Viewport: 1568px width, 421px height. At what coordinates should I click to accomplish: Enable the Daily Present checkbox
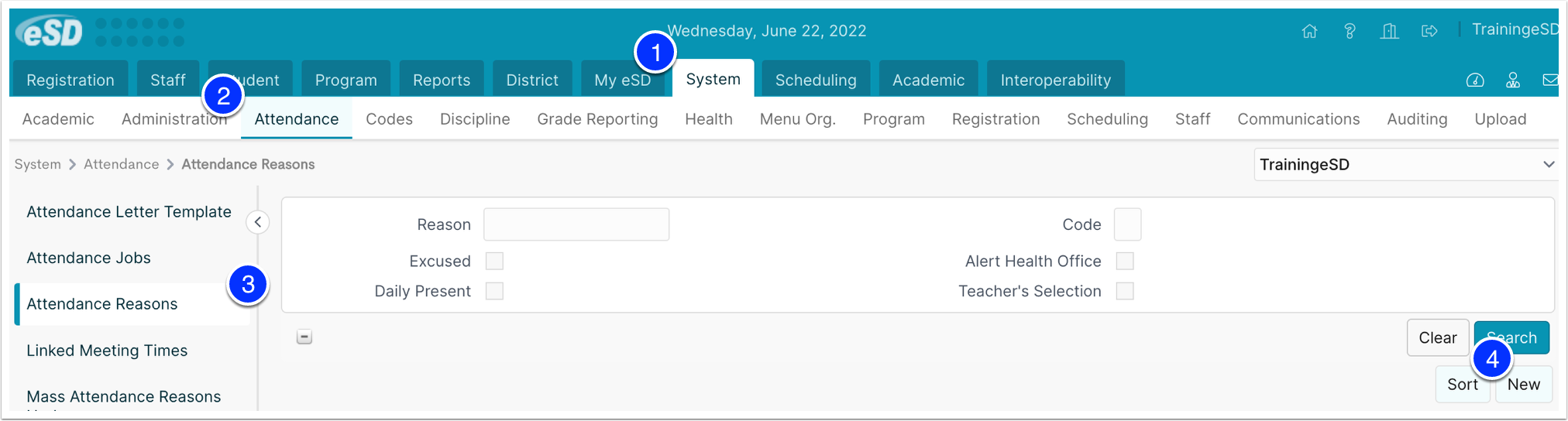click(x=494, y=291)
